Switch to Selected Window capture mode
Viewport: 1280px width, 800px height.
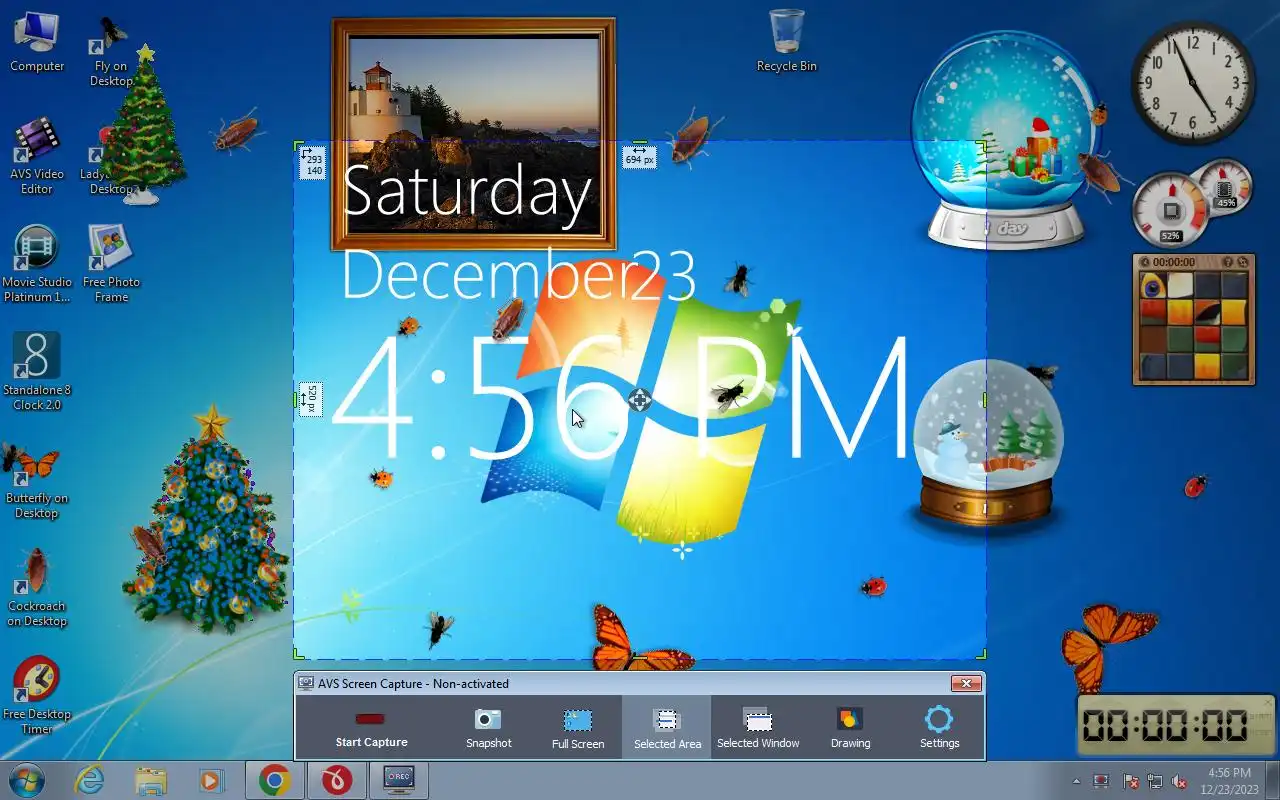pyautogui.click(x=758, y=727)
